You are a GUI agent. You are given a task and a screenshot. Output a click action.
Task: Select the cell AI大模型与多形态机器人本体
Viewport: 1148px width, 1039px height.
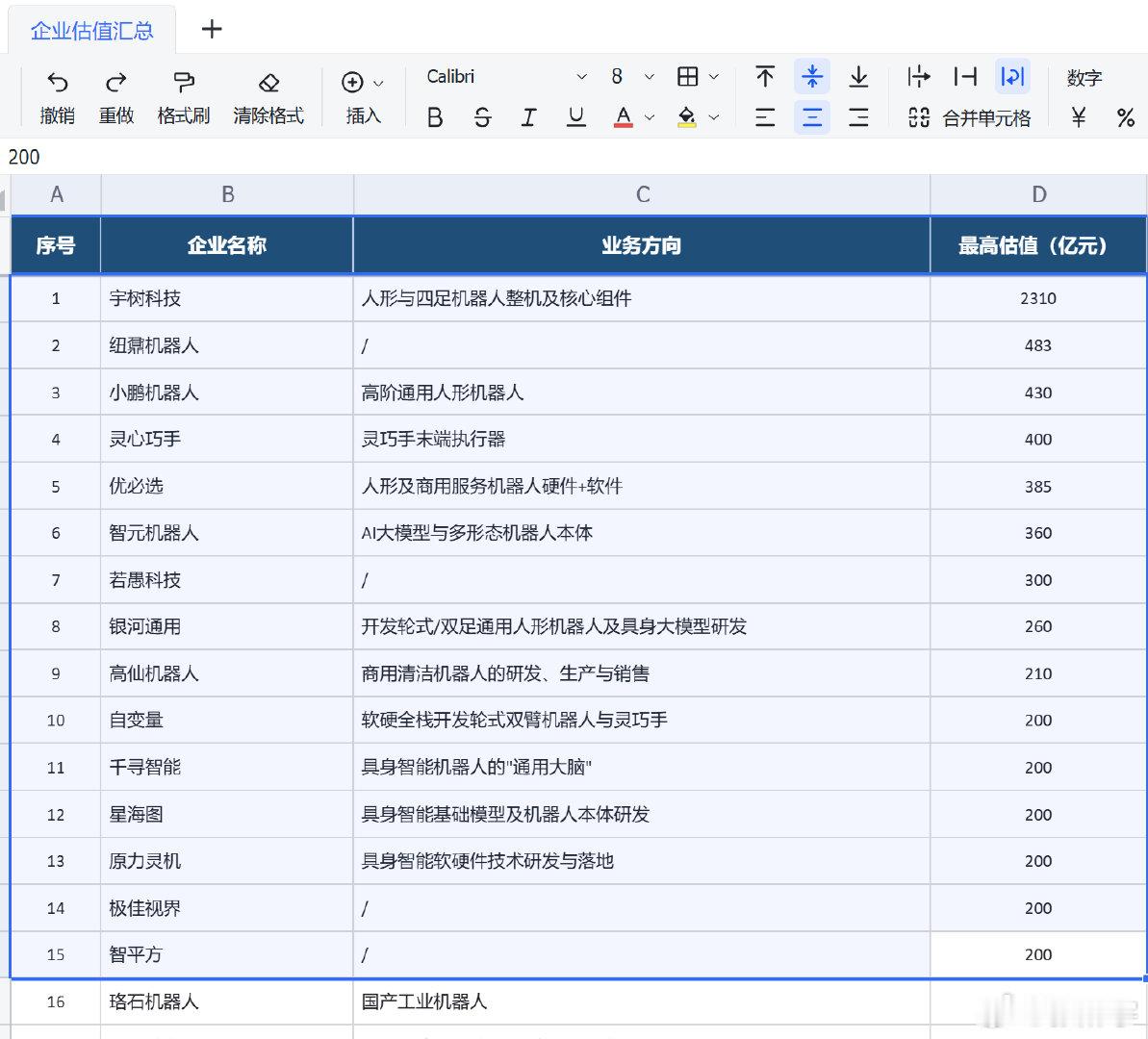pos(641,532)
